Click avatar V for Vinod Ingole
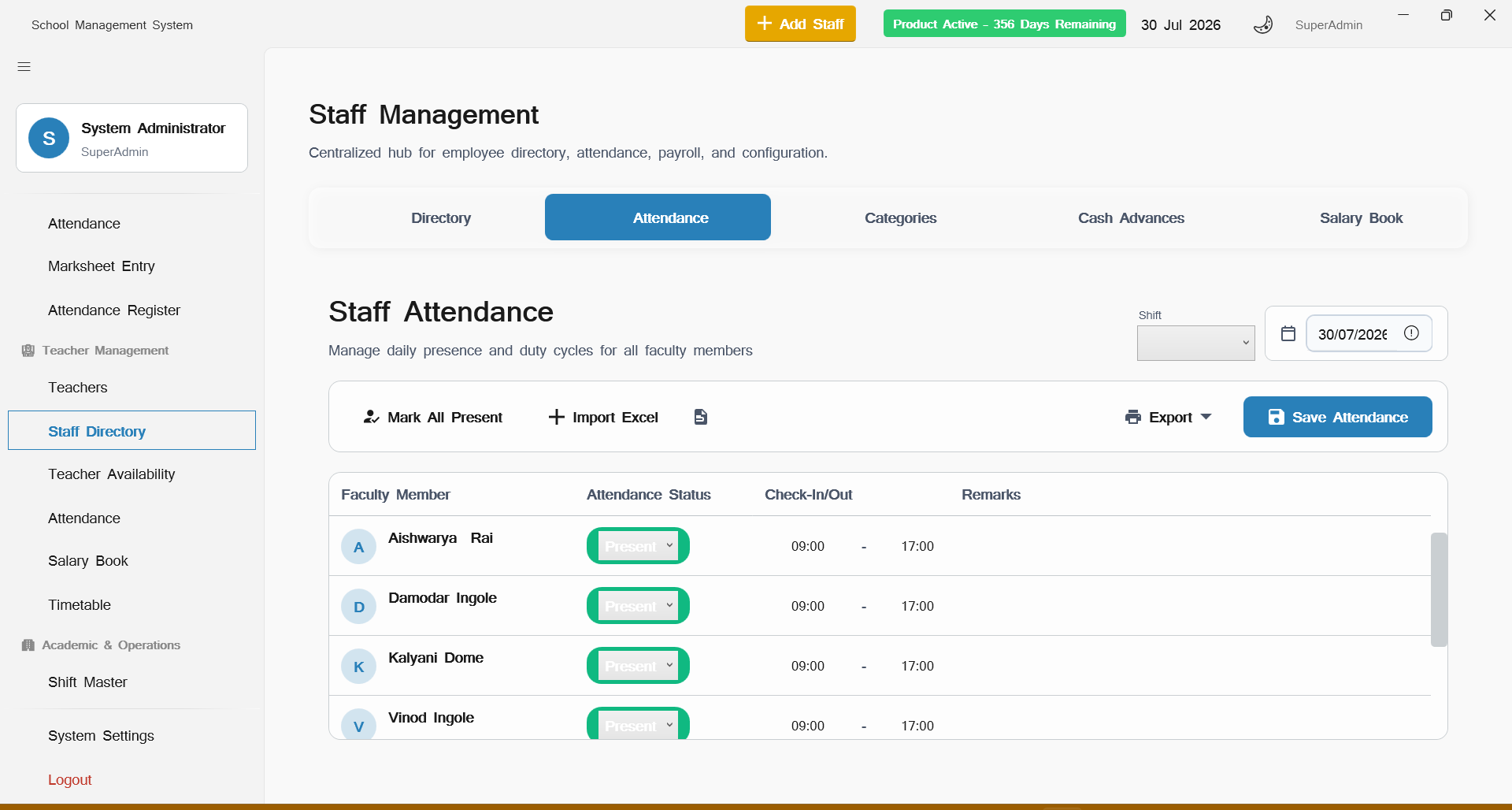 pyautogui.click(x=358, y=725)
